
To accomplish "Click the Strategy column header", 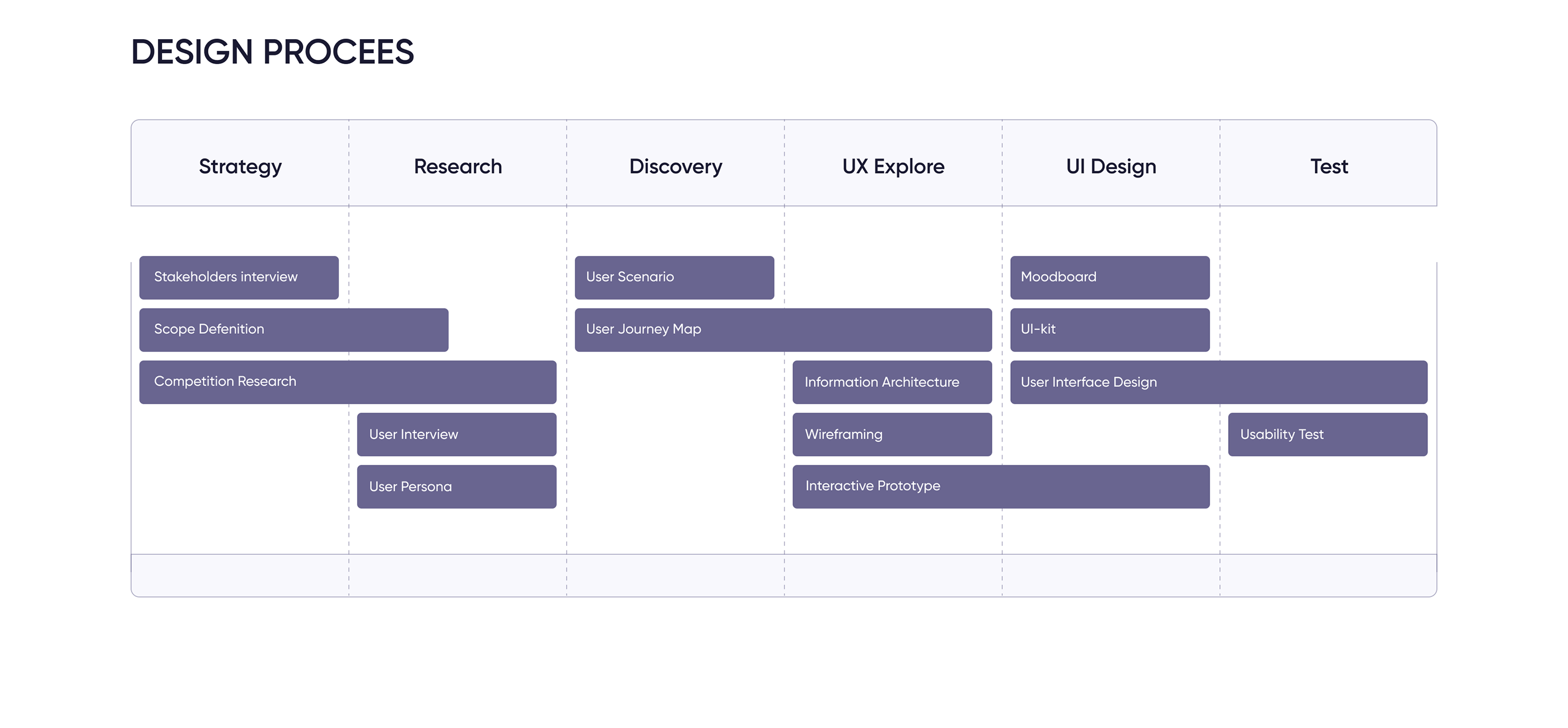I will click(x=240, y=166).
